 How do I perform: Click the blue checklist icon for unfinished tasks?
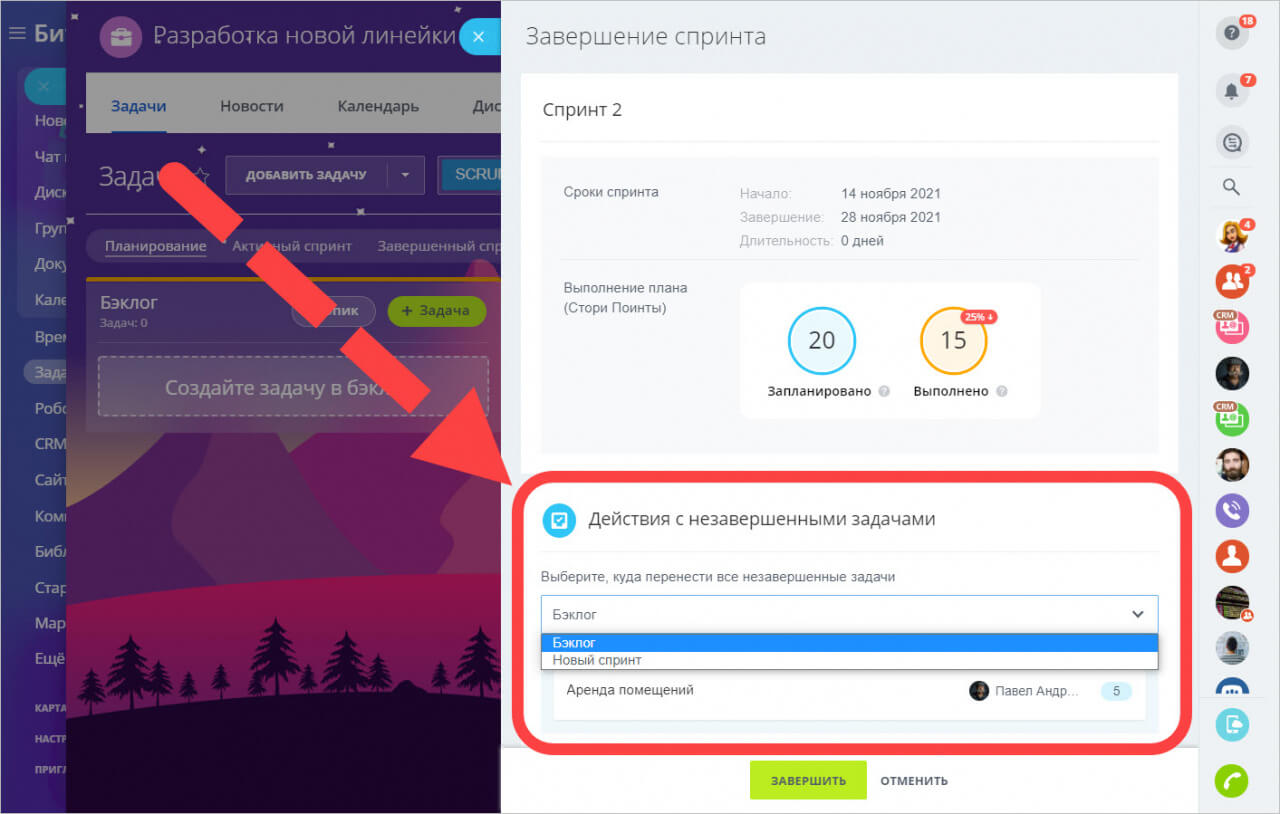click(559, 520)
